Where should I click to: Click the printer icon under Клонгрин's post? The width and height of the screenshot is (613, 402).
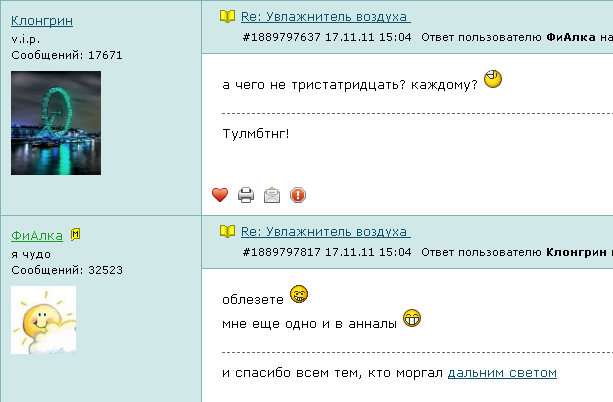[x=246, y=195]
